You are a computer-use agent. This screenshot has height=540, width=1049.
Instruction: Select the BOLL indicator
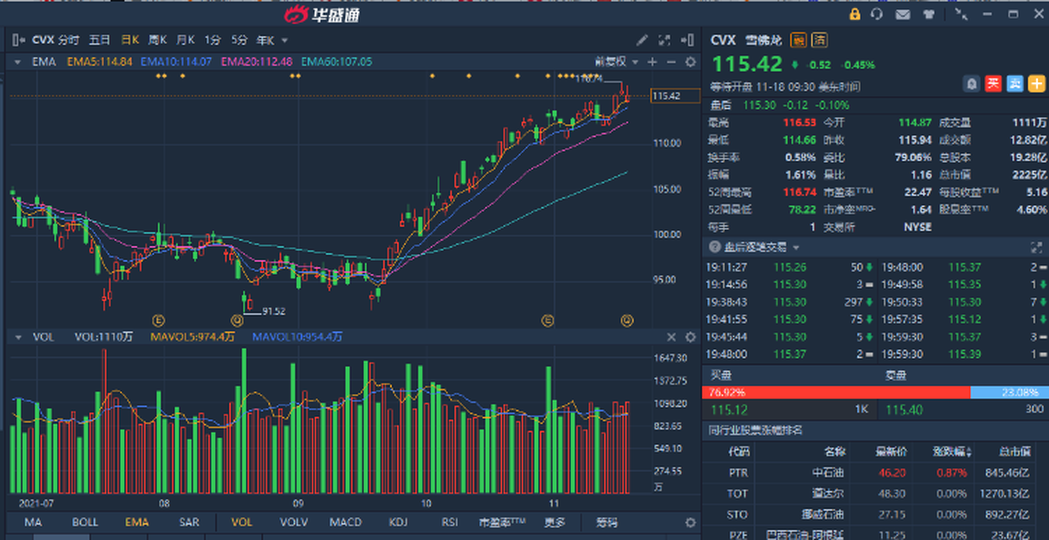tap(85, 523)
